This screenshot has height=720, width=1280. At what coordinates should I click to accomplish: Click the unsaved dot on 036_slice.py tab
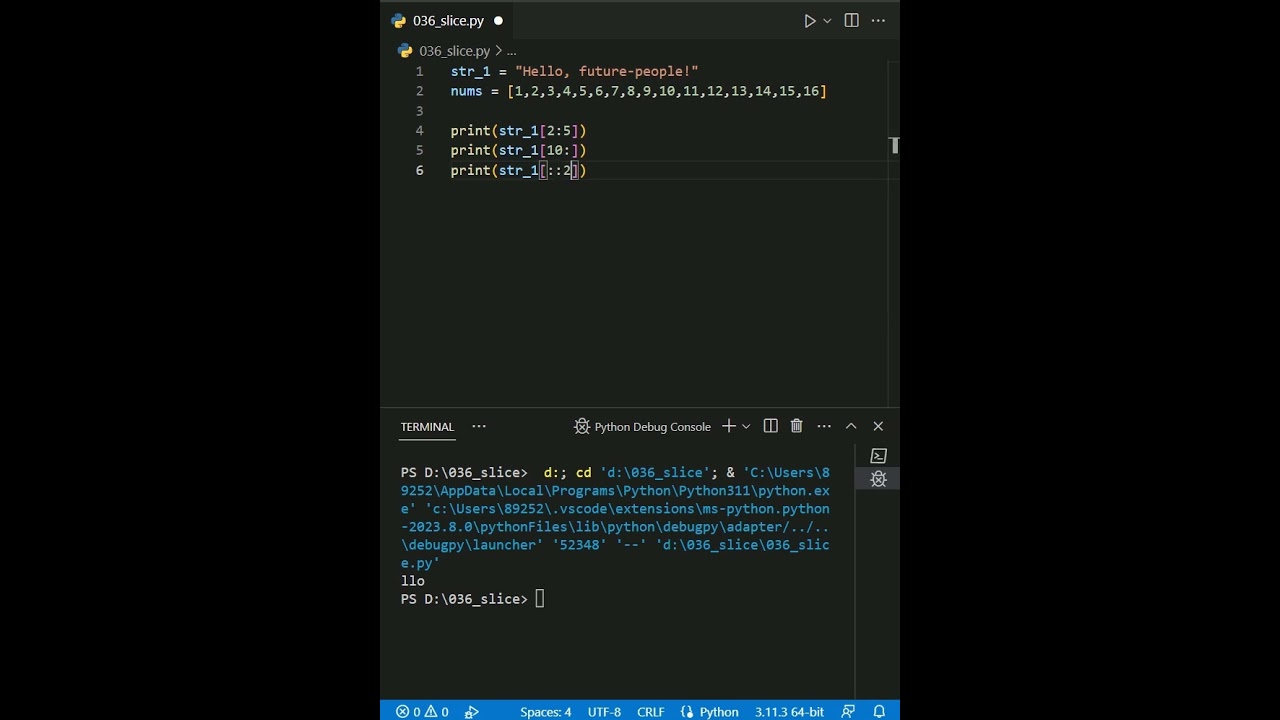point(498,21)
